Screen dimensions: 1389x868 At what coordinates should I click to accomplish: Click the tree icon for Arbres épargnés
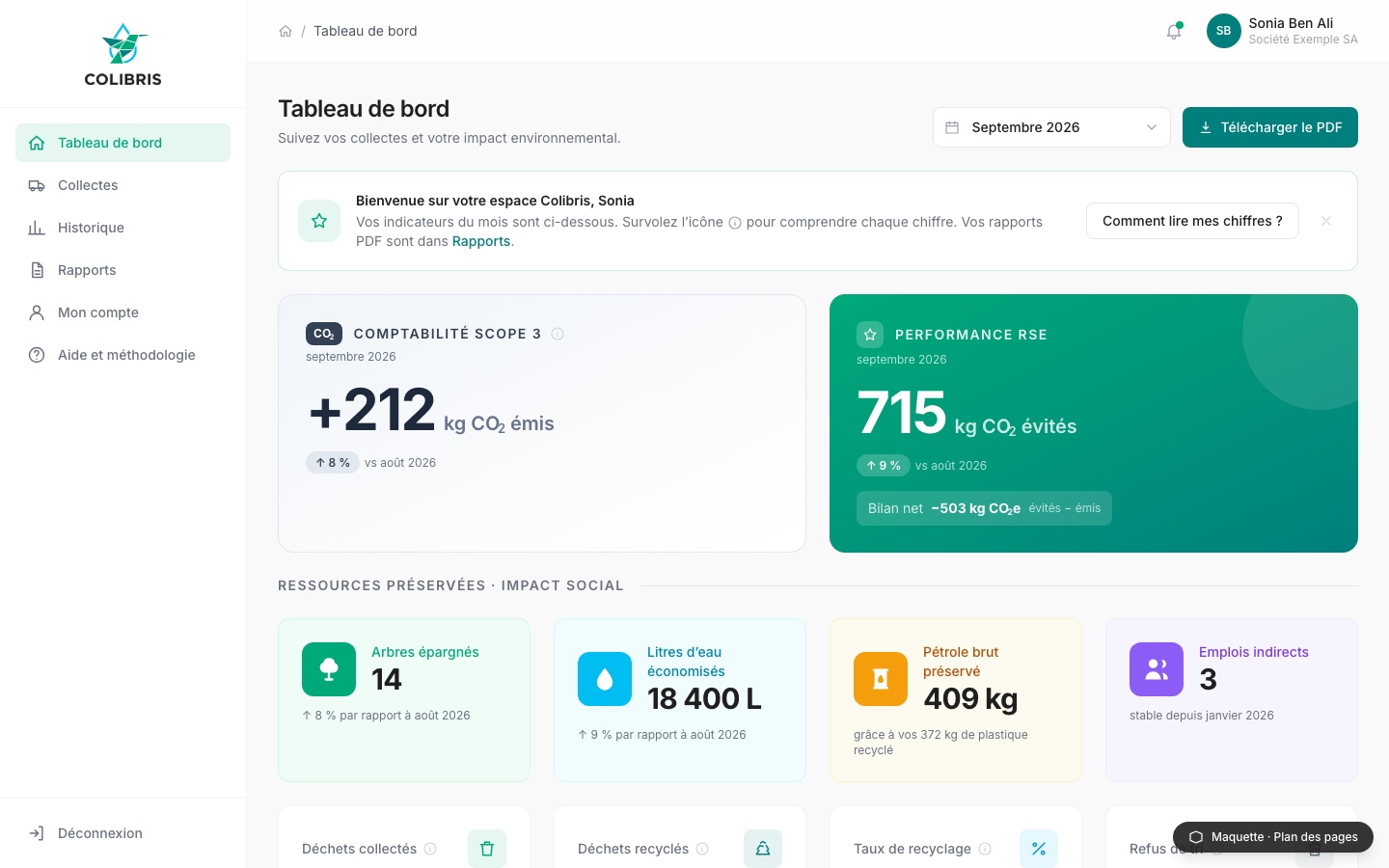coord(329,669)
